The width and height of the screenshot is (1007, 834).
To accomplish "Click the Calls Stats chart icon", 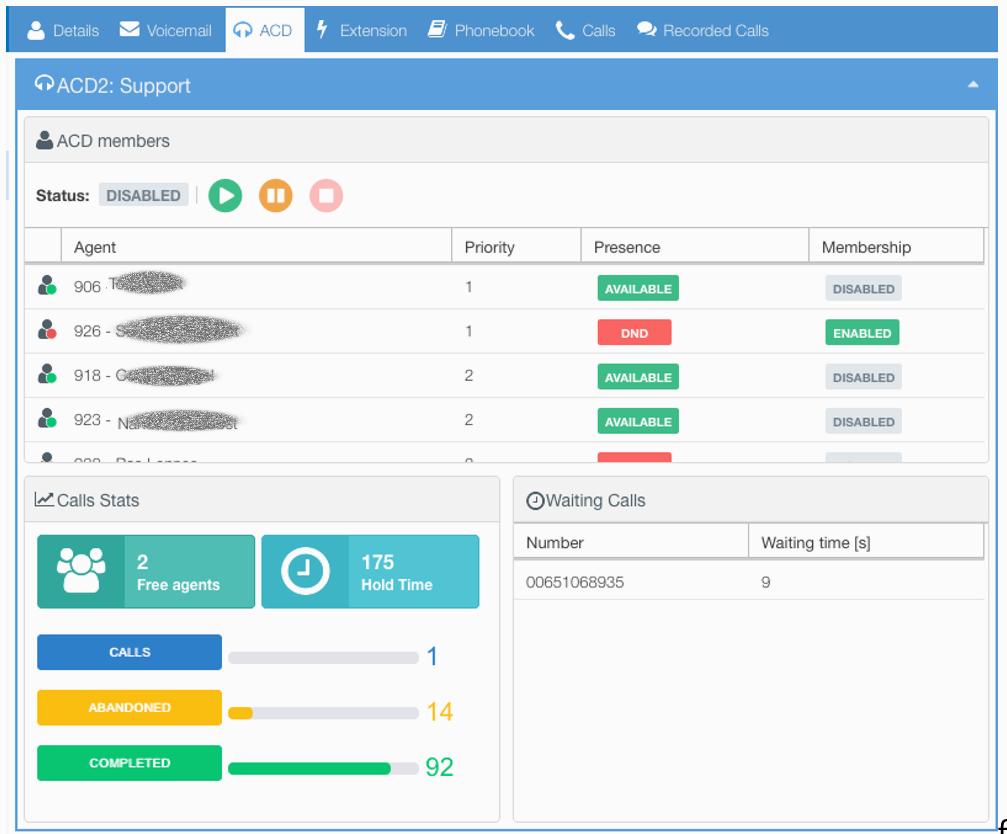I will coord(46,499).
